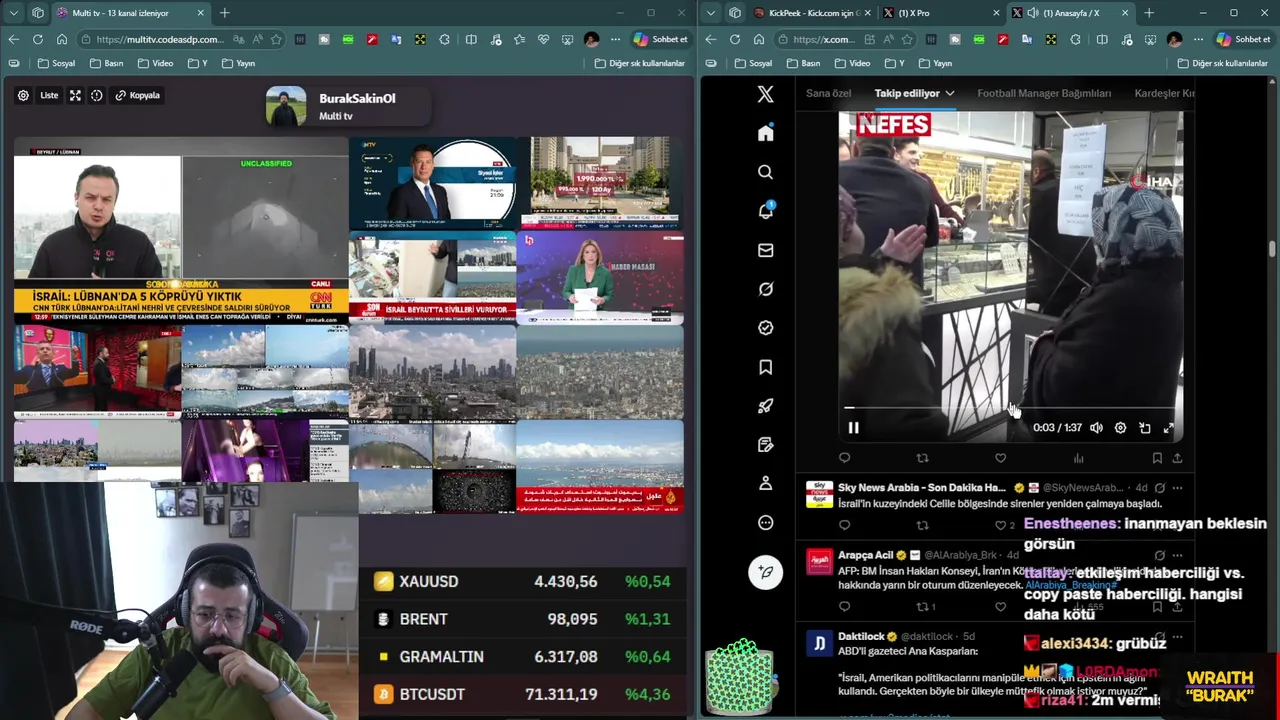
Task: Favorite the Multi tv page with the star
Action: (x=276, y=39)
